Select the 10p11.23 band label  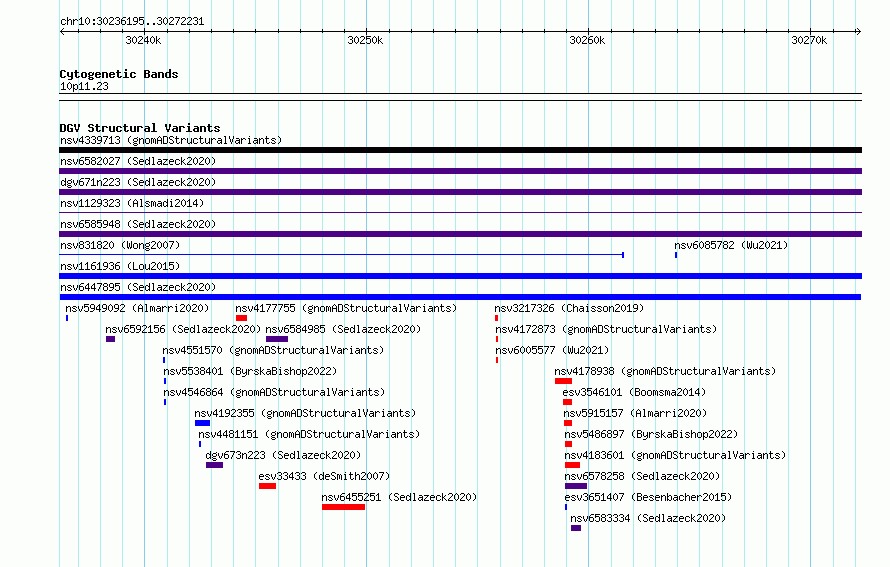(x=84, y=86)
